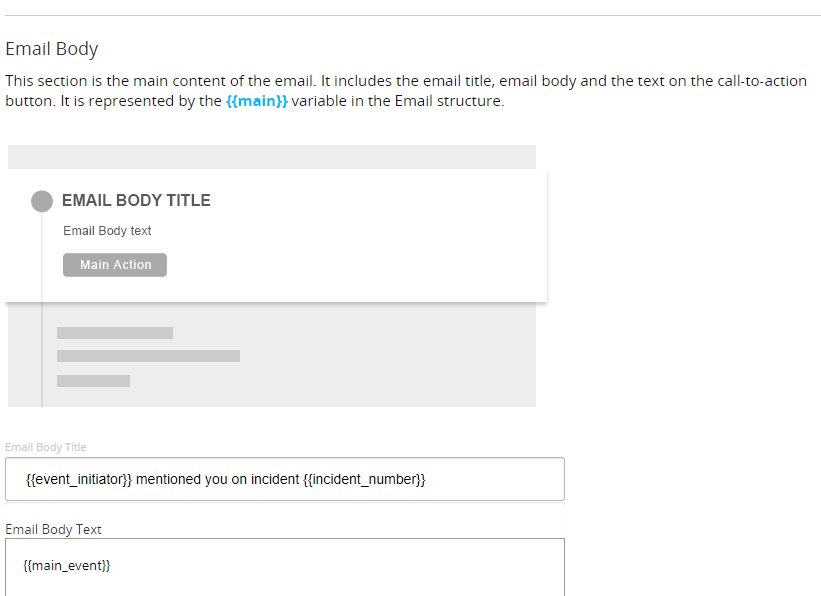Image resolution: width=821 pixels, height=596 pixels.
Task: Click the 'Email Body text' preview line
Action: click(107, 231)
